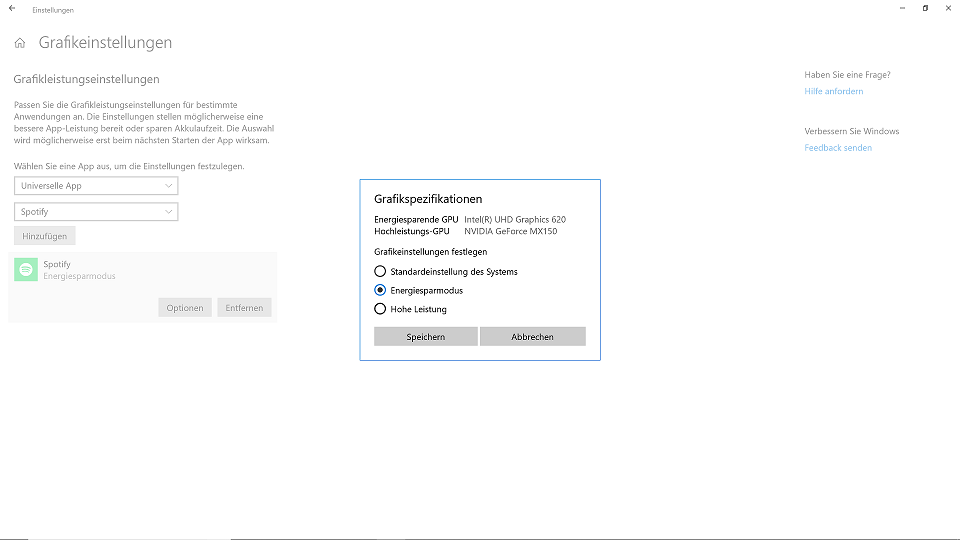The height and width of the screenshot is (540, 960).
Task: Open the Spotify app selection combo box
Action: point(96,212)
